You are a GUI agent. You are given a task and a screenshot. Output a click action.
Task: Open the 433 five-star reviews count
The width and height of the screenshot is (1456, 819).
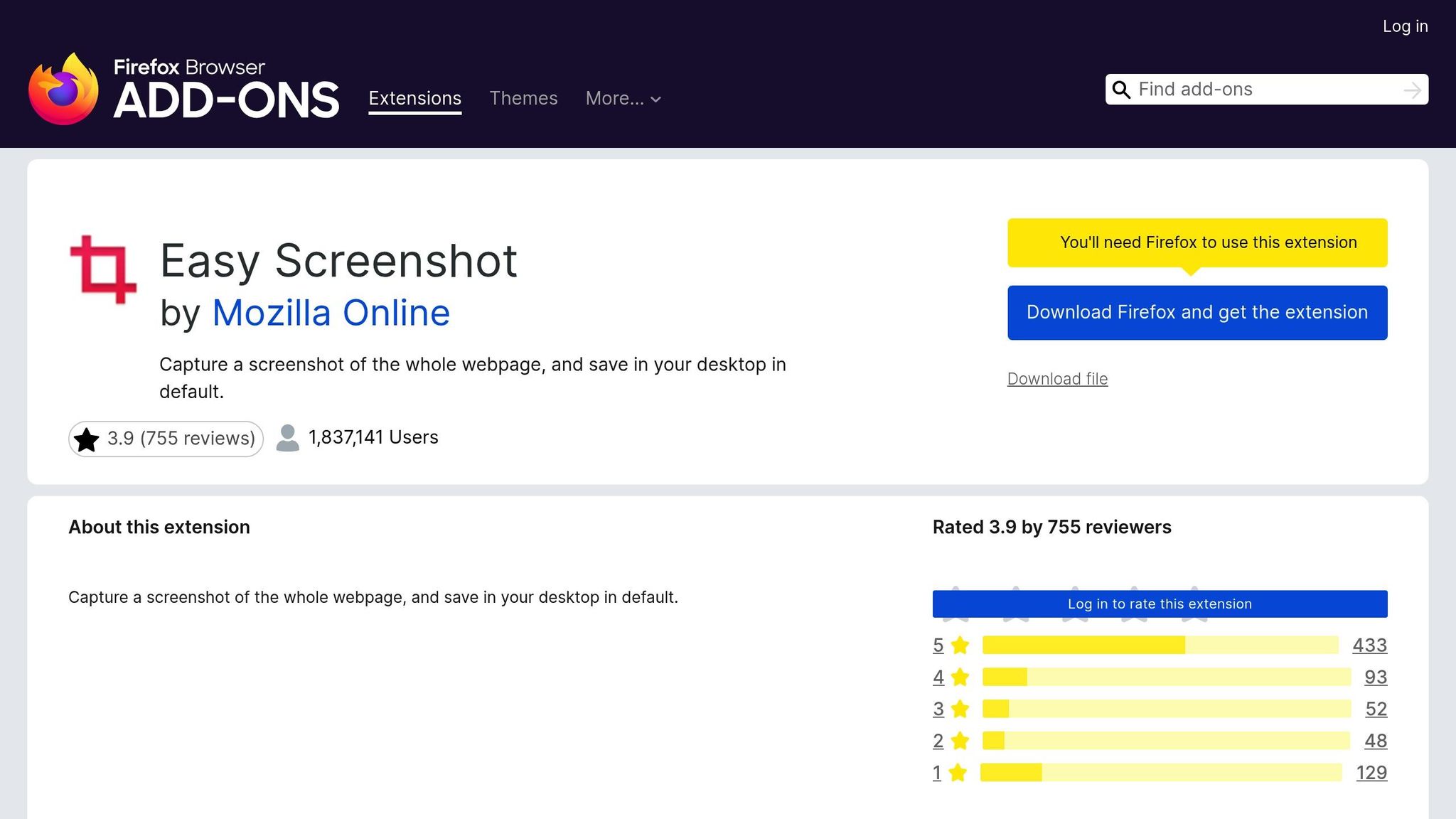coord(1369,646)
